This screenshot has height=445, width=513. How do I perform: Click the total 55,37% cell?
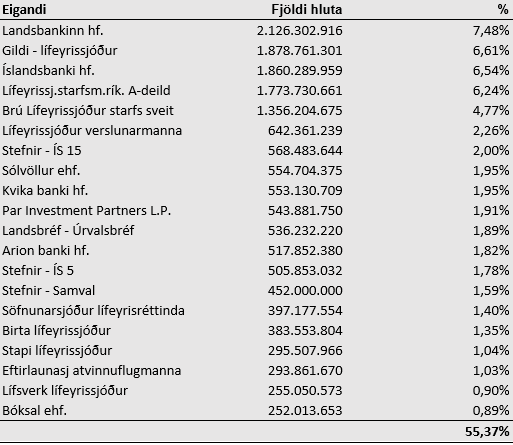tap(487, 432)
